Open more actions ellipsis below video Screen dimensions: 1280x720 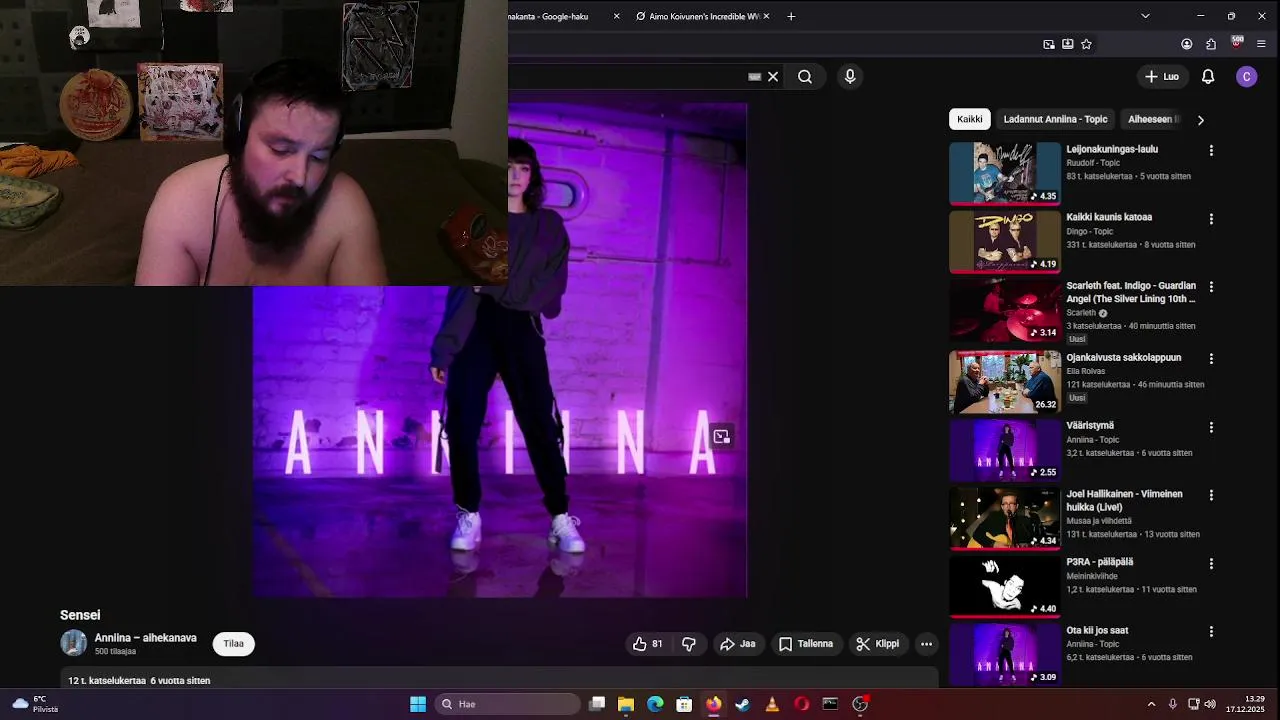pos(926,644)
